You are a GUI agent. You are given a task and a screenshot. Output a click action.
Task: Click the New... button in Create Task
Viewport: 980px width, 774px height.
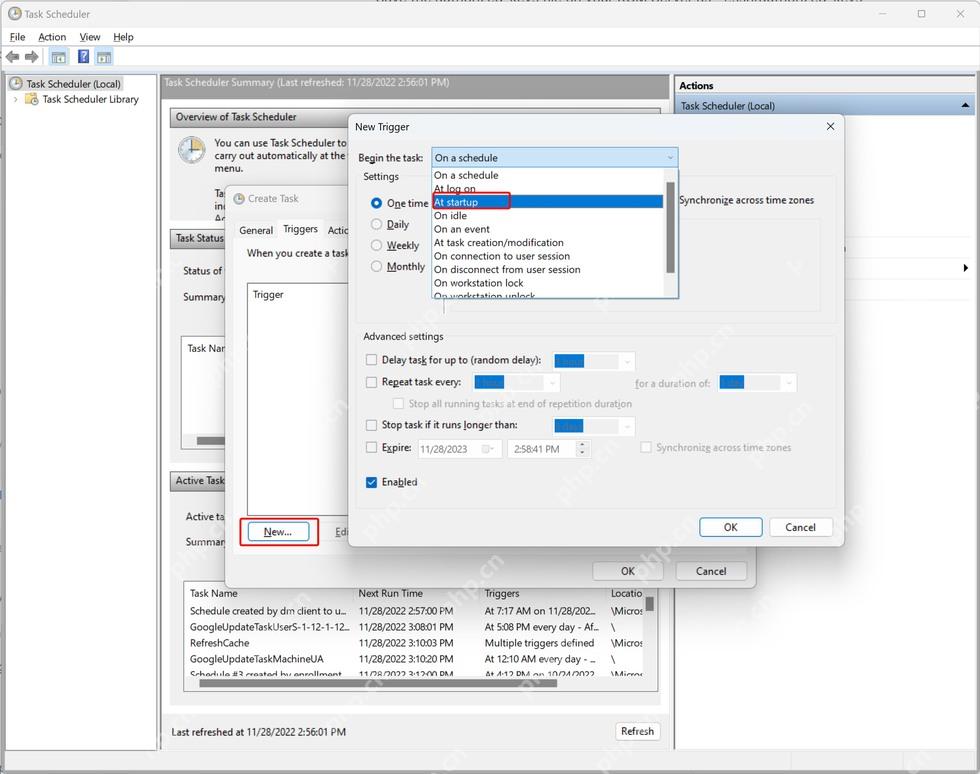[278, 531]
